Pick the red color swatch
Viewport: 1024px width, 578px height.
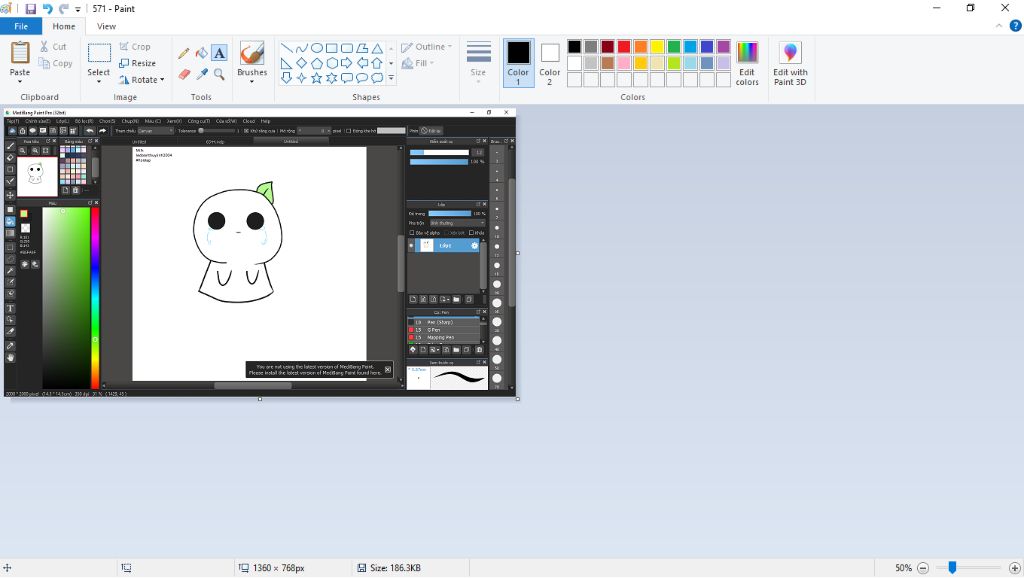coord(624,46)
